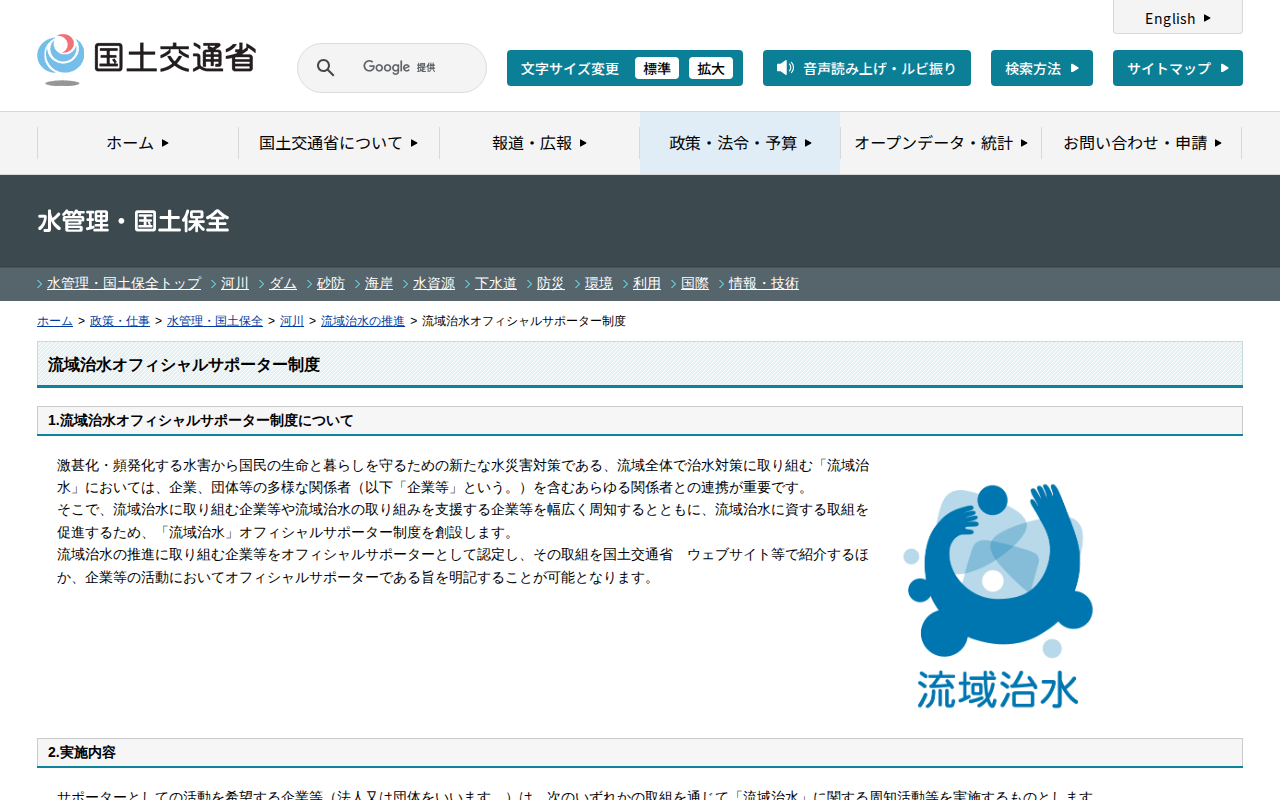Open the 検索方法 help button
Image resolution: width=1280 pixels, height=800 pixels.
point(1041,69)
